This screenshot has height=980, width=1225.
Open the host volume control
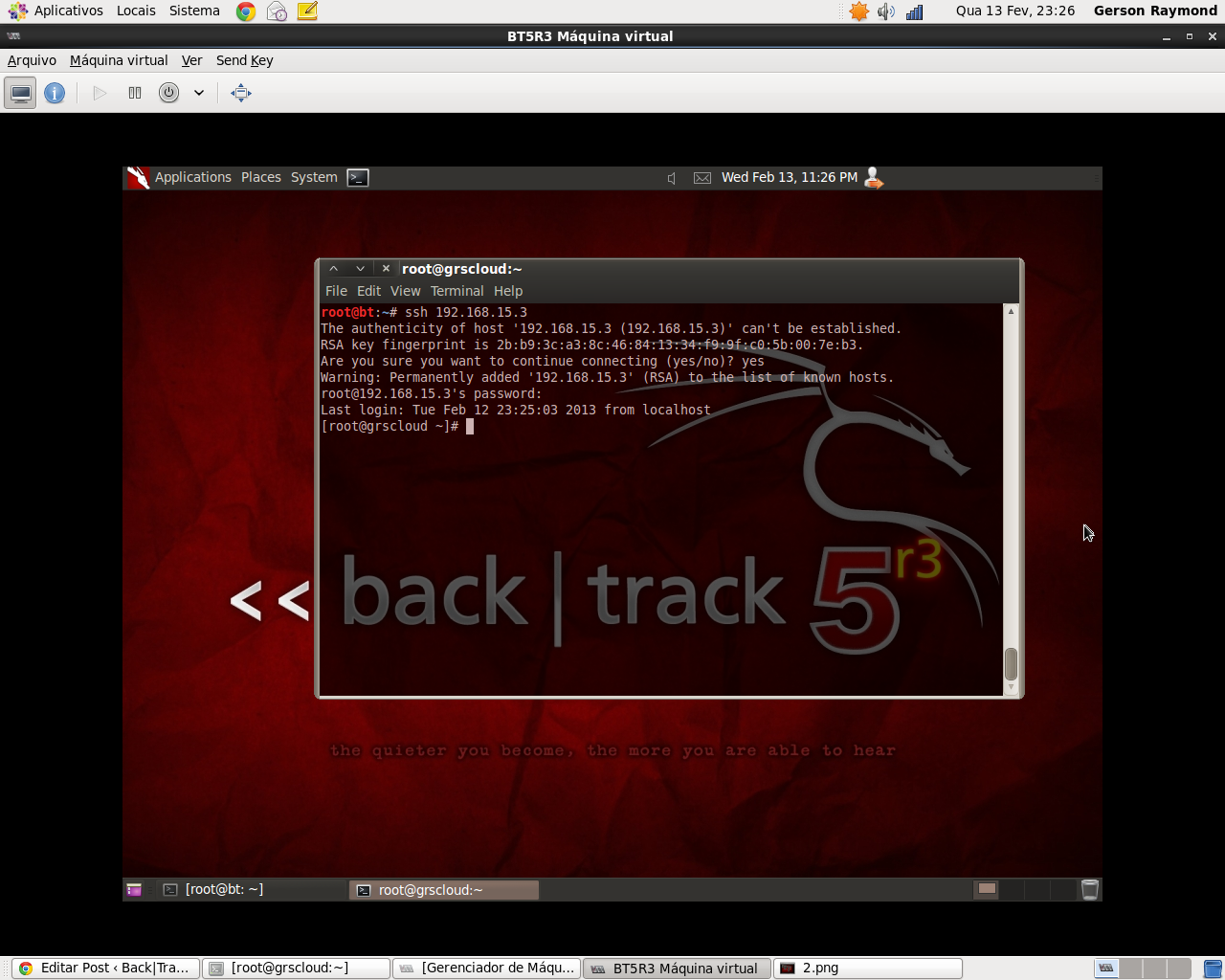tap(886, 11)
